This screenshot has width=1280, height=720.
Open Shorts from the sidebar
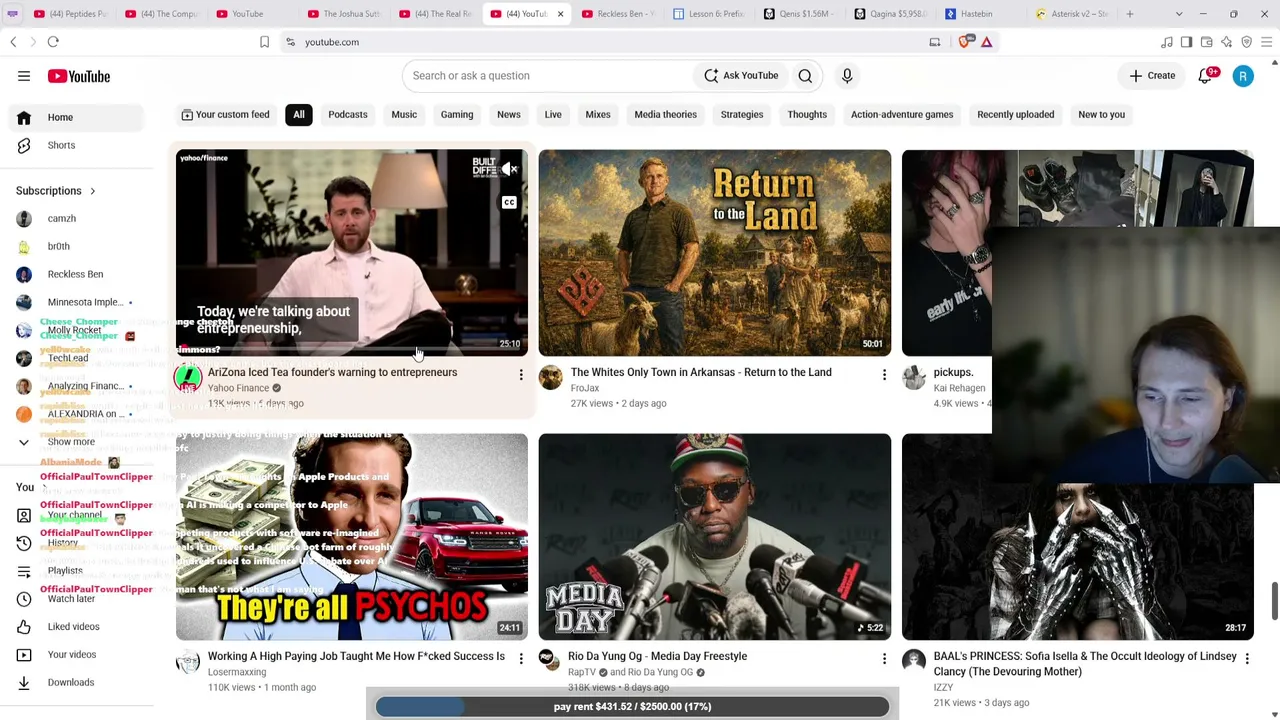[x=61, y=145]
